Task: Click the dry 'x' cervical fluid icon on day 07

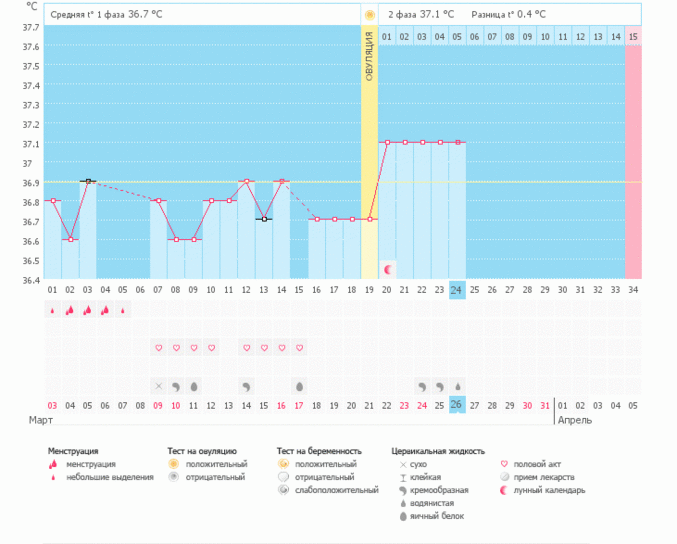Action: pyautogui.click(x=158, y=386)
